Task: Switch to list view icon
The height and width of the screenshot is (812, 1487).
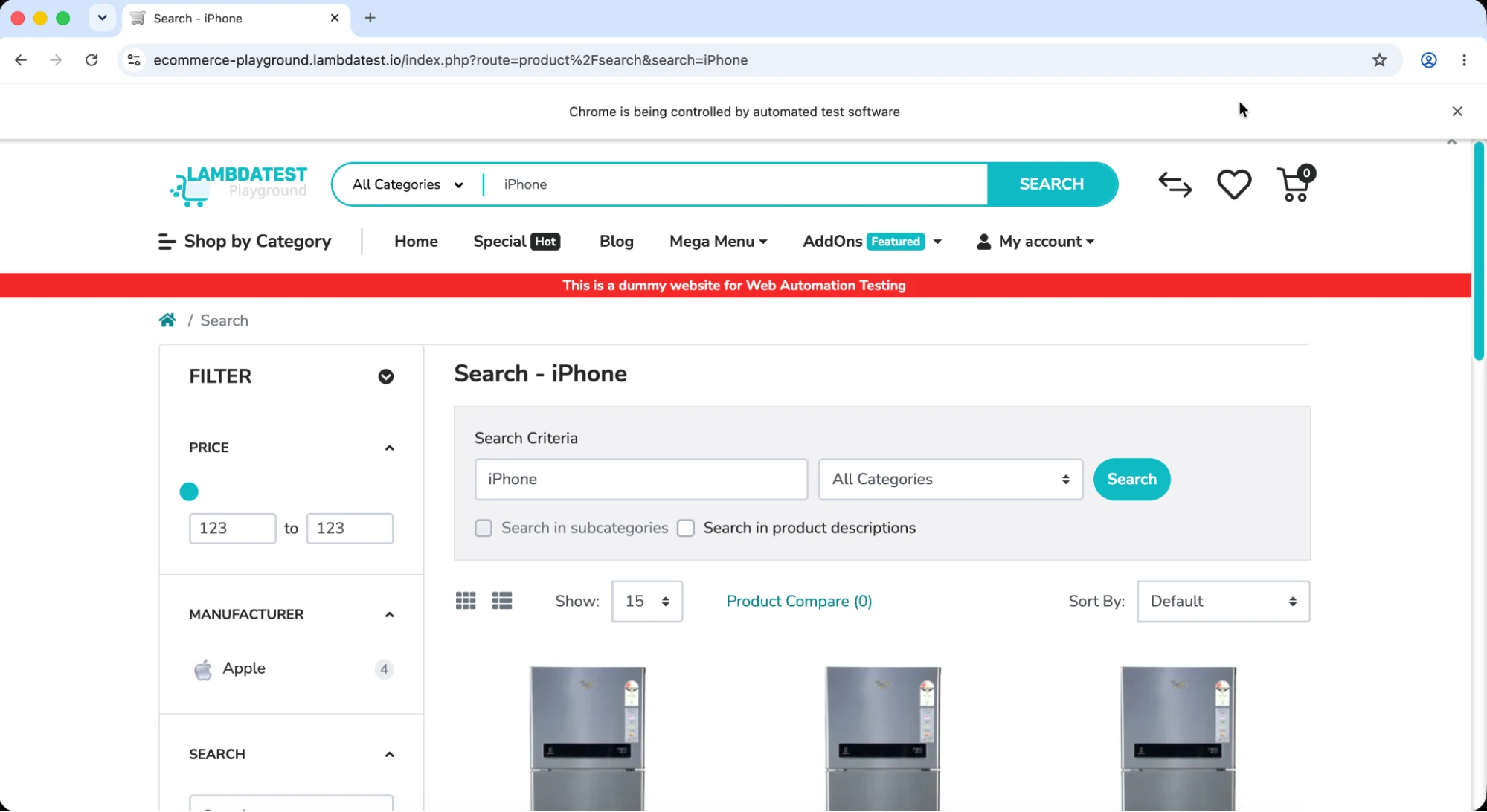Action: click(x=502, y=601)
